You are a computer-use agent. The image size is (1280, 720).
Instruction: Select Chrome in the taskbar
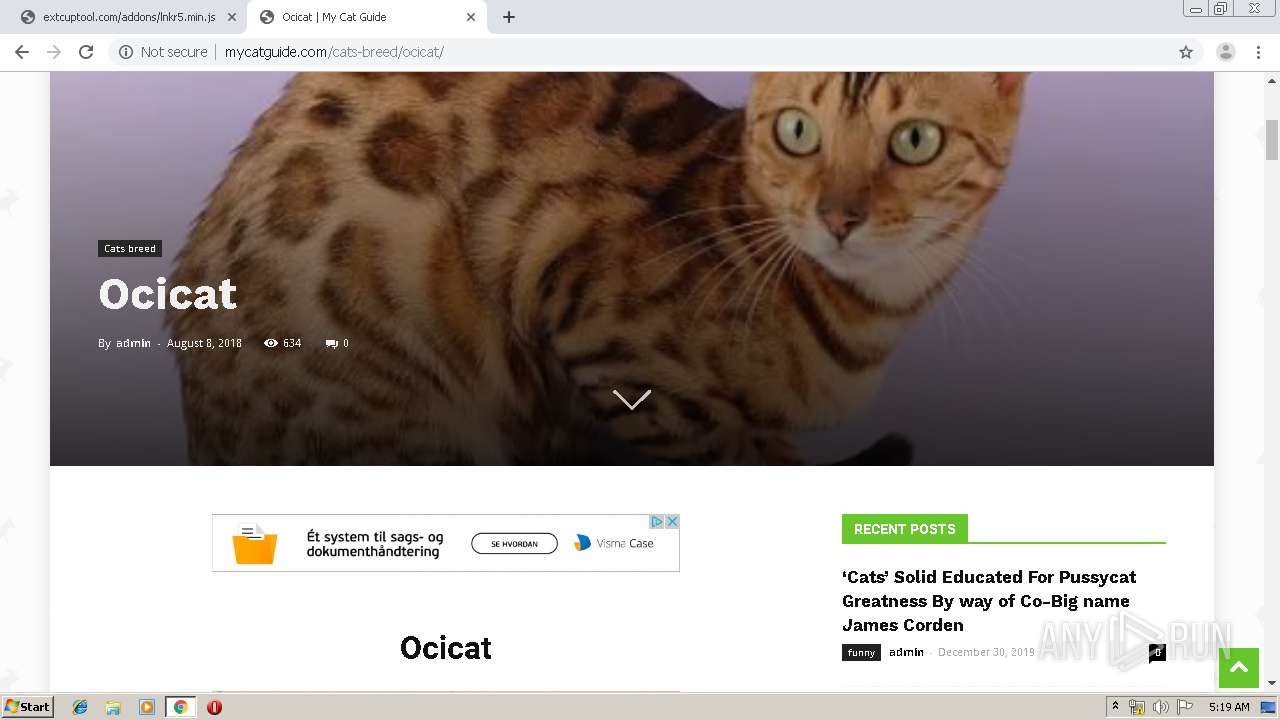(180, 707)
